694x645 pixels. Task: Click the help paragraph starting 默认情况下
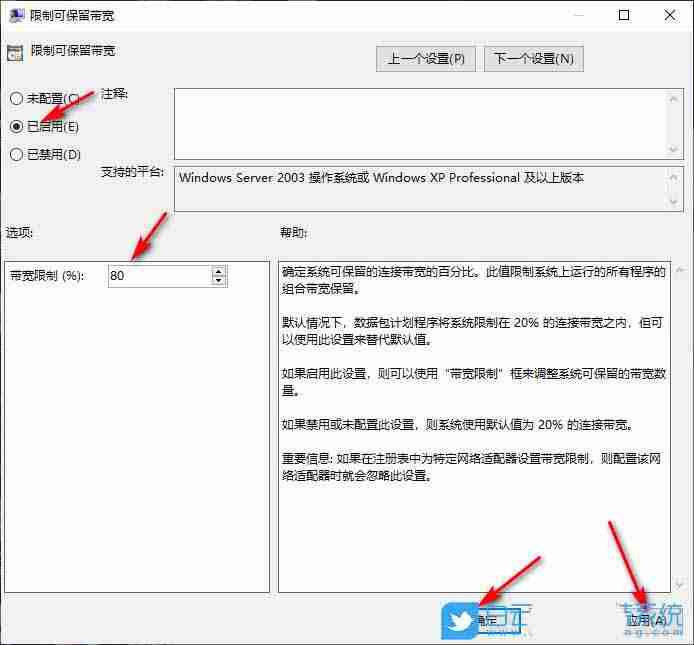pyautogui.click(x=472, y=331)
